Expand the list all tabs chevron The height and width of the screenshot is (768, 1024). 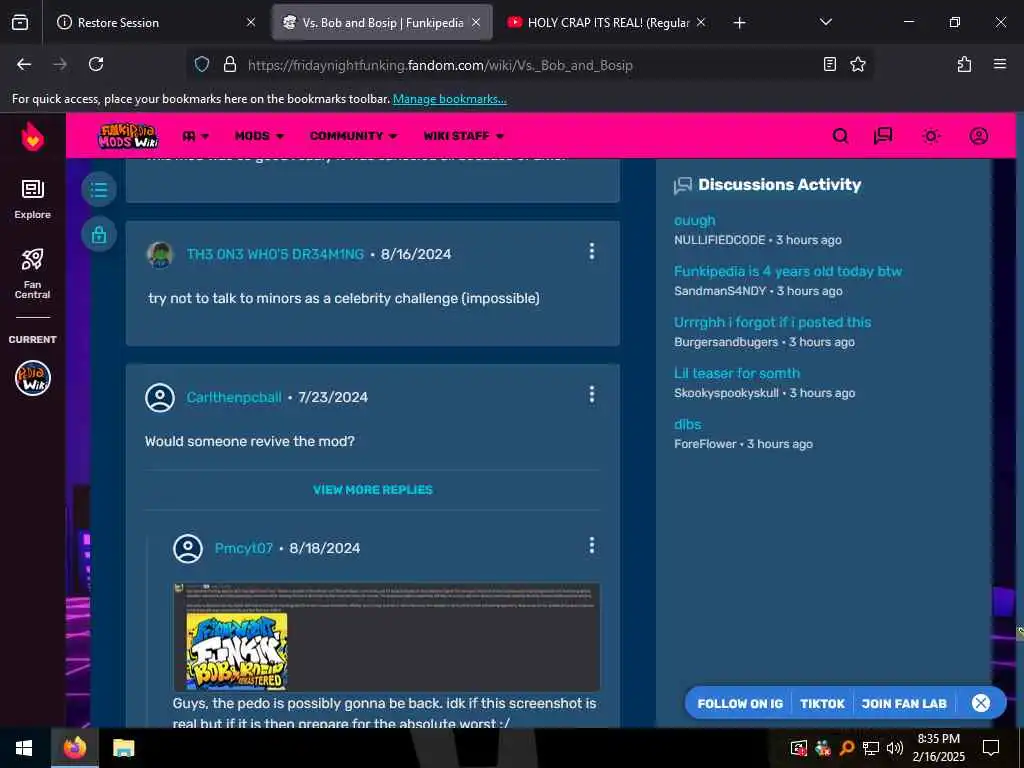825,22
